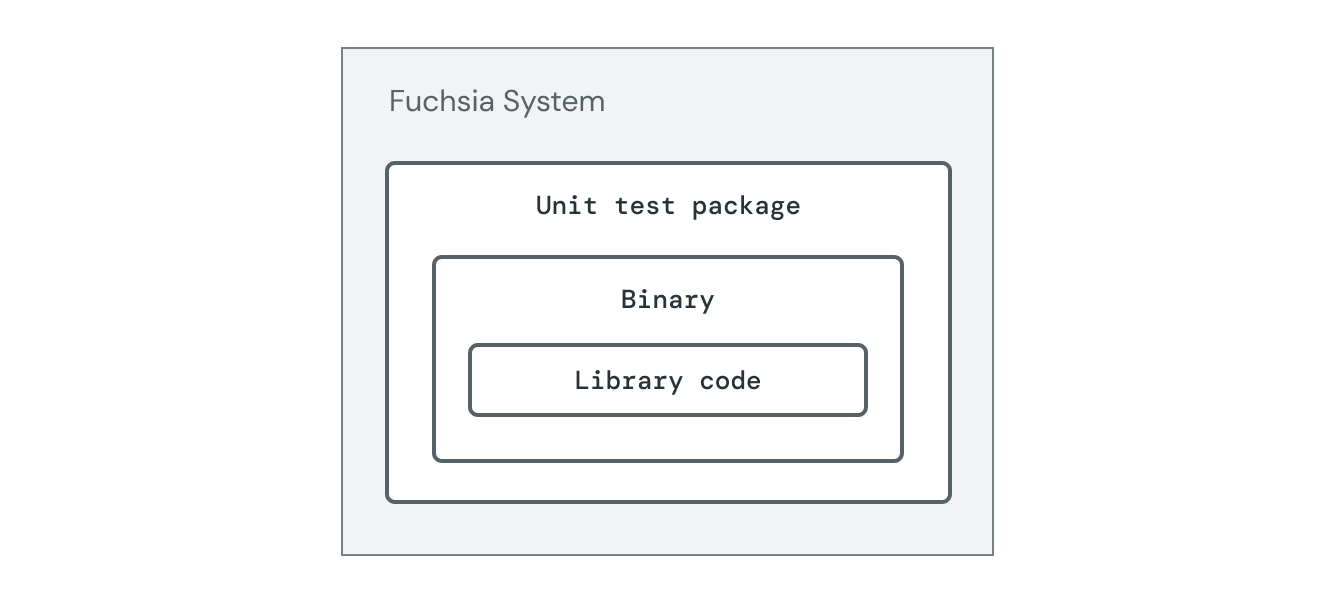
Task: Click the word "Unit" in the package label
Action: pos(567,206)
